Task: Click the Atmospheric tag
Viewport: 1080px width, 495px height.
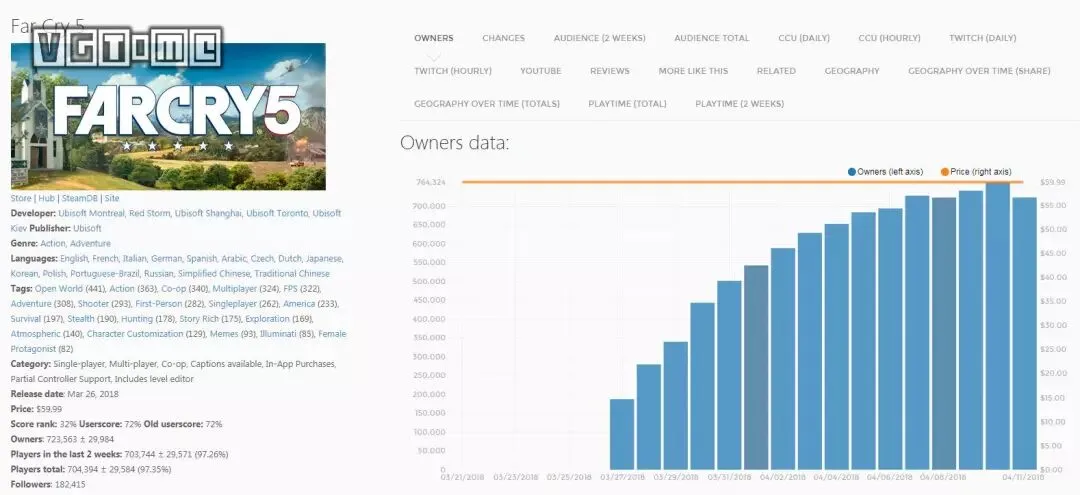Action: pyautogui.click(x=35, y=335)
